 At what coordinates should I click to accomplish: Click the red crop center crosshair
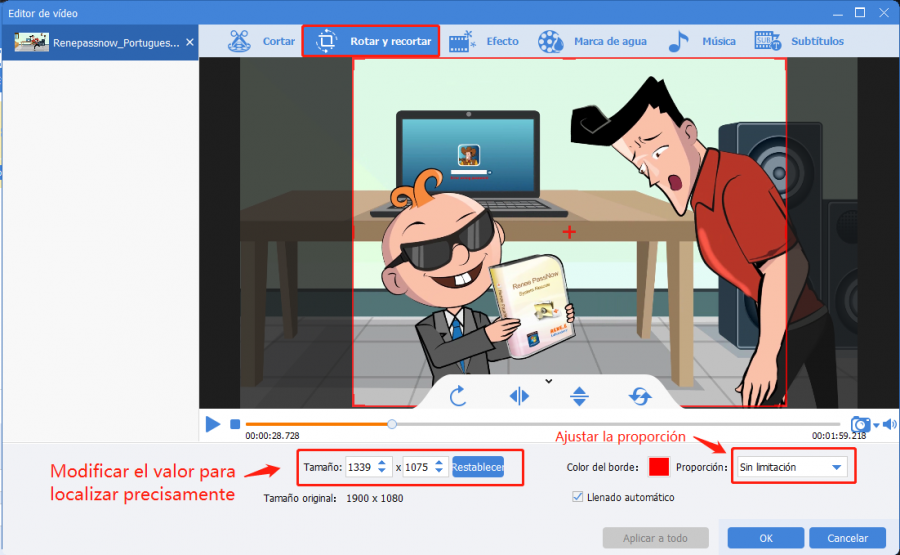(569, 232)
